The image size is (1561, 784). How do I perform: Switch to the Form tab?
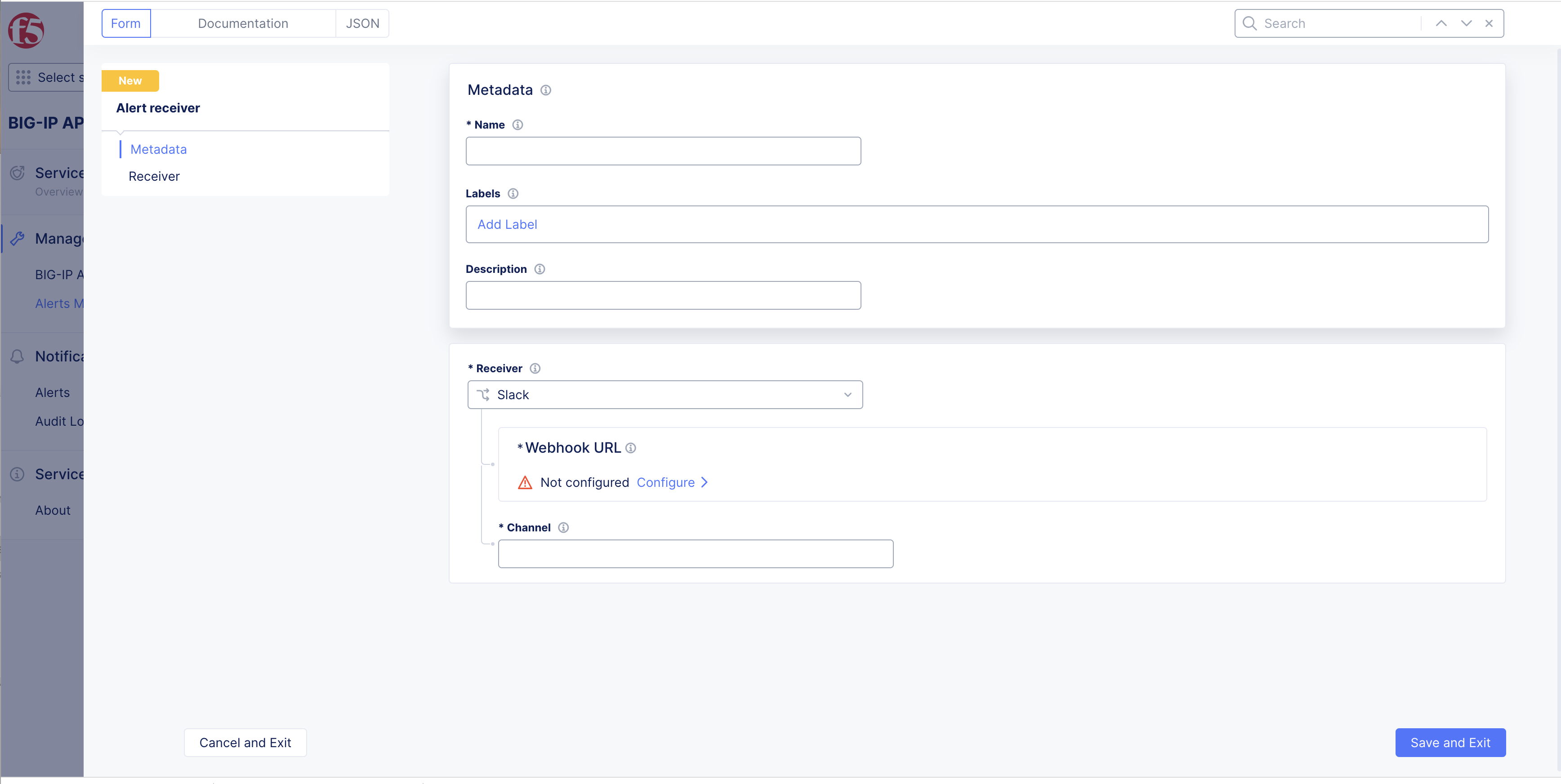(125, 24)
